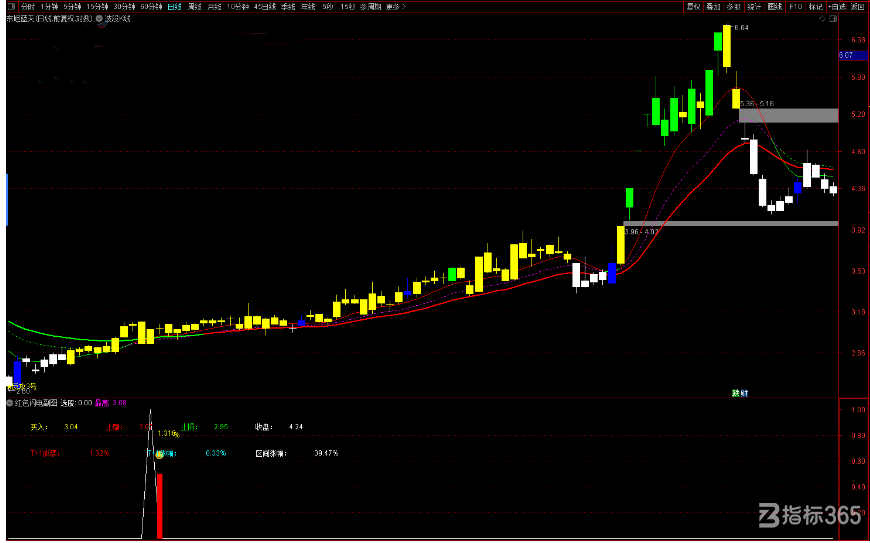The height and width of the screenshot is (543, 870).
Task: Click the lower gray gap zone bar
Action: coord(731,223)
